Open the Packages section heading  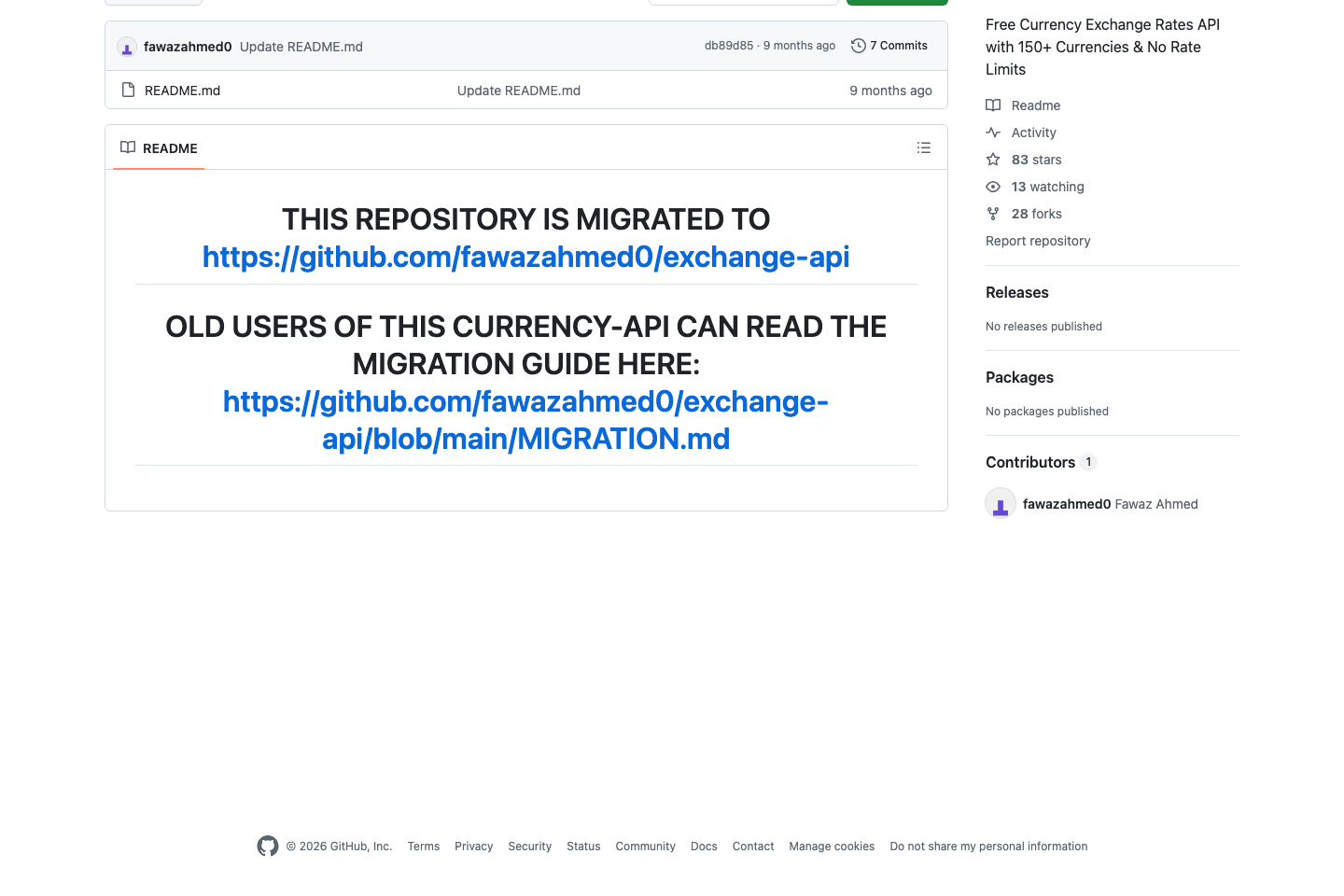tap(1019, 377)
